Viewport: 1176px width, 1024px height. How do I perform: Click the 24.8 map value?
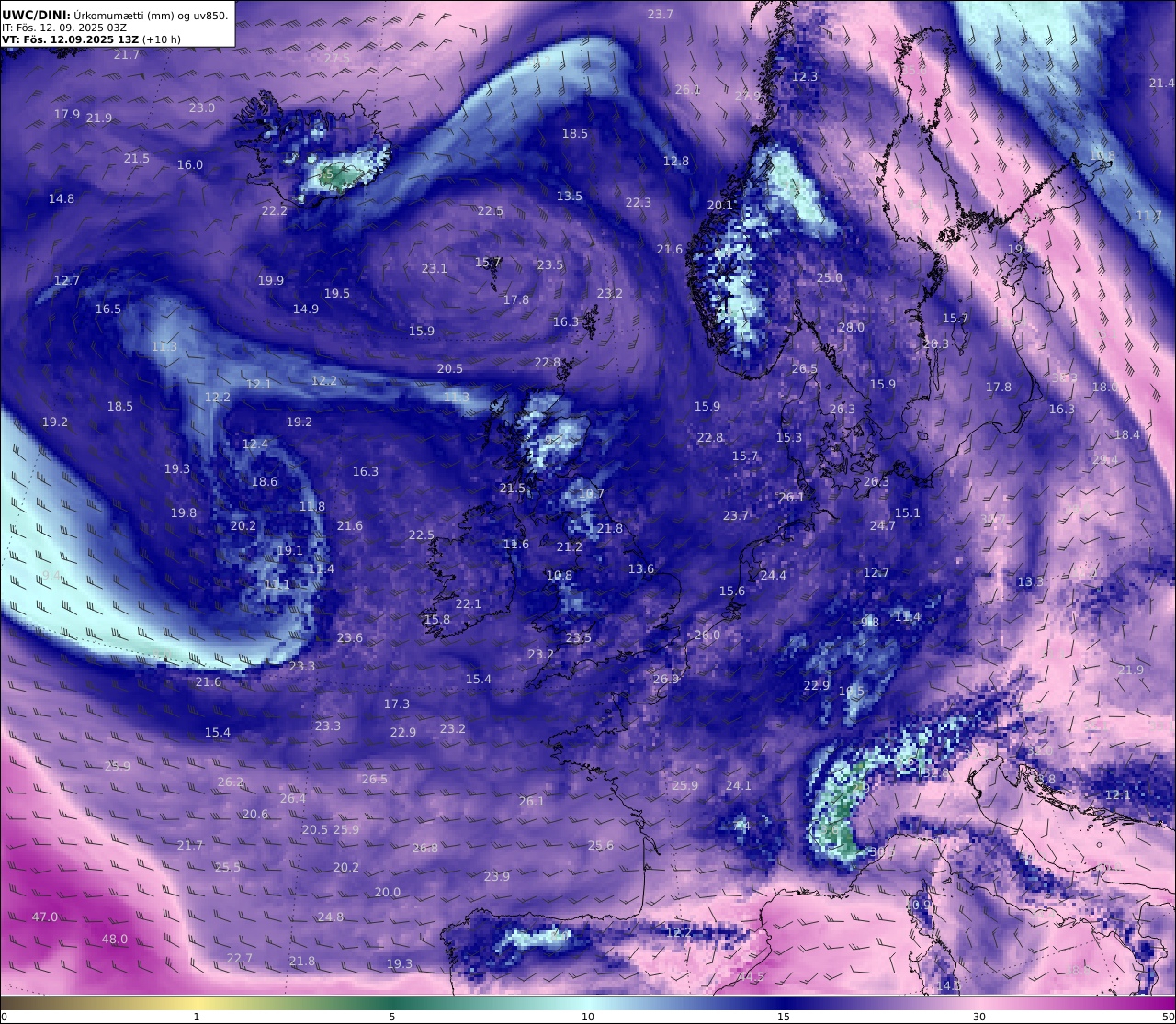[x=331, y=917]
